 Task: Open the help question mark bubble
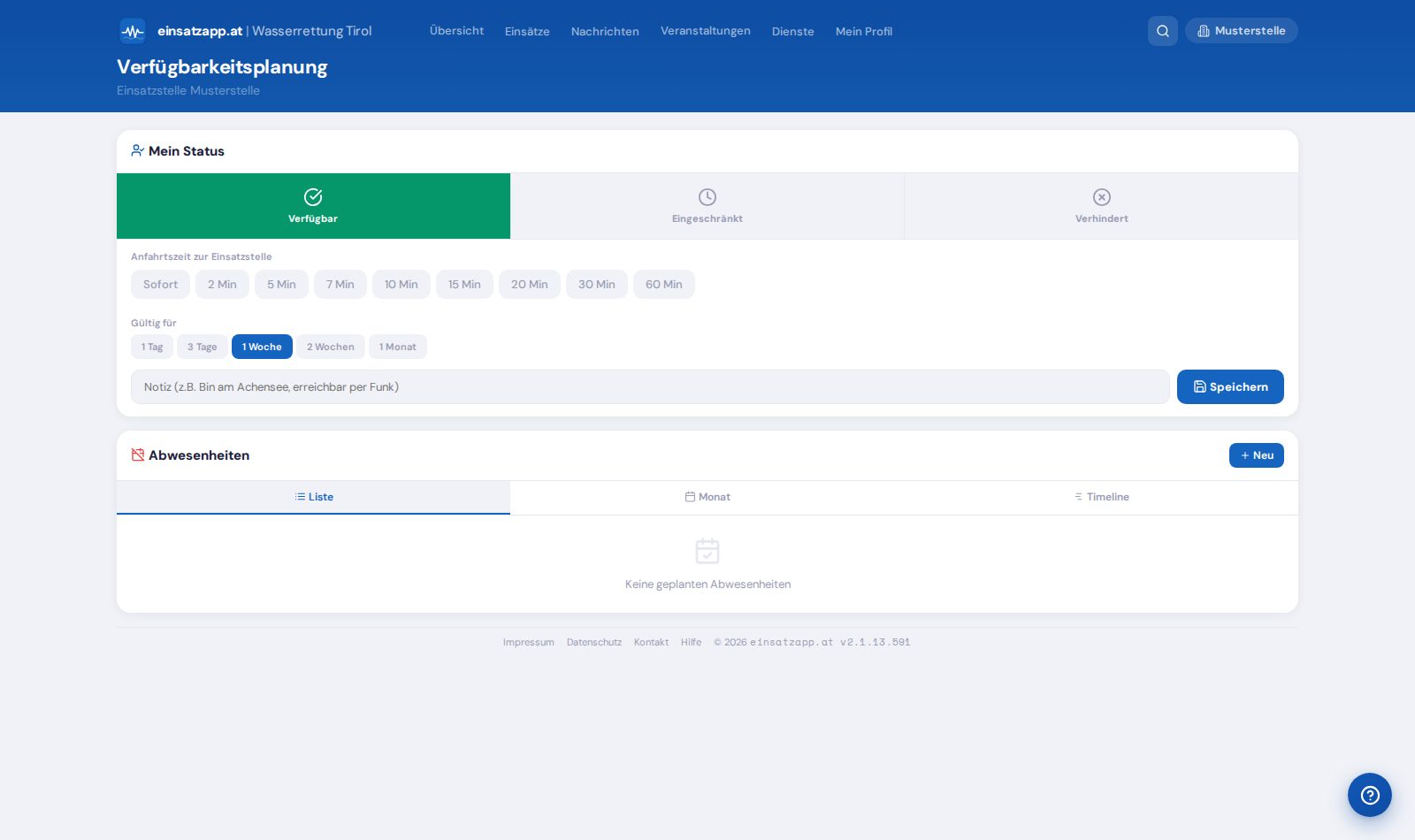[x=1370, y=795]
